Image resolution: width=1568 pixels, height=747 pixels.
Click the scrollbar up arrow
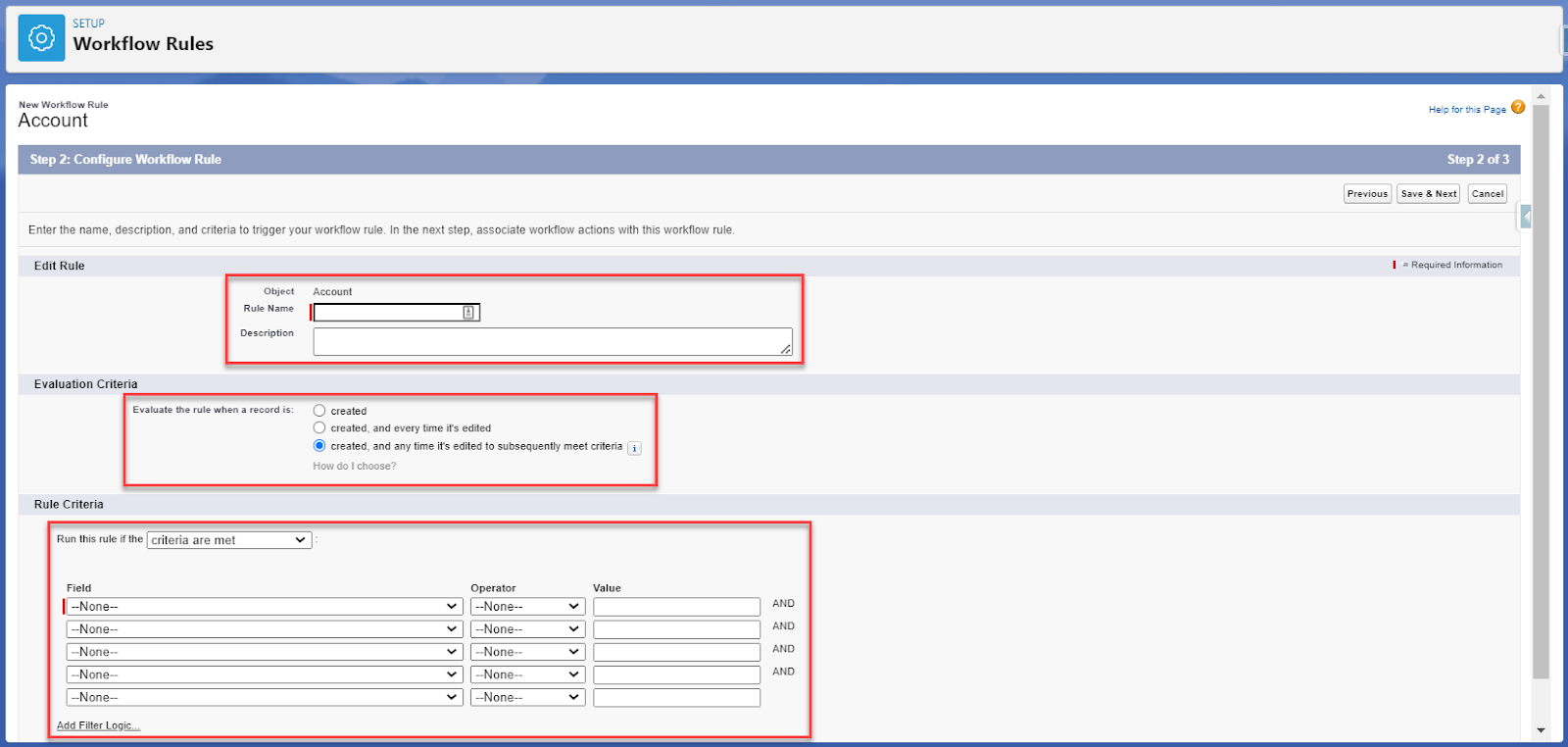click(1541, 96)
